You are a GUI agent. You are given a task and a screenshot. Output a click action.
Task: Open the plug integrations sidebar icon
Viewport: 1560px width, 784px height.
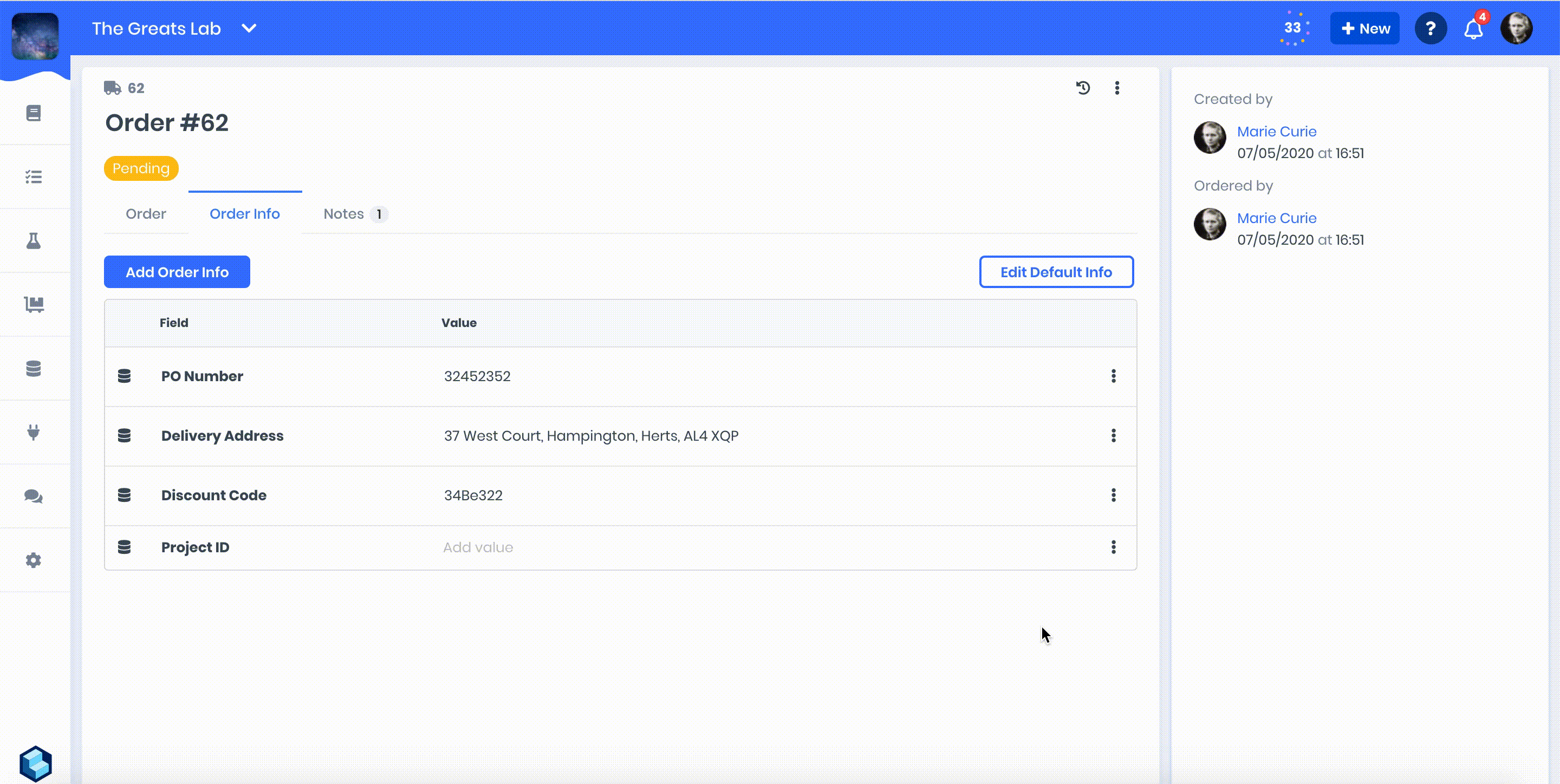[x=33, y=432]
